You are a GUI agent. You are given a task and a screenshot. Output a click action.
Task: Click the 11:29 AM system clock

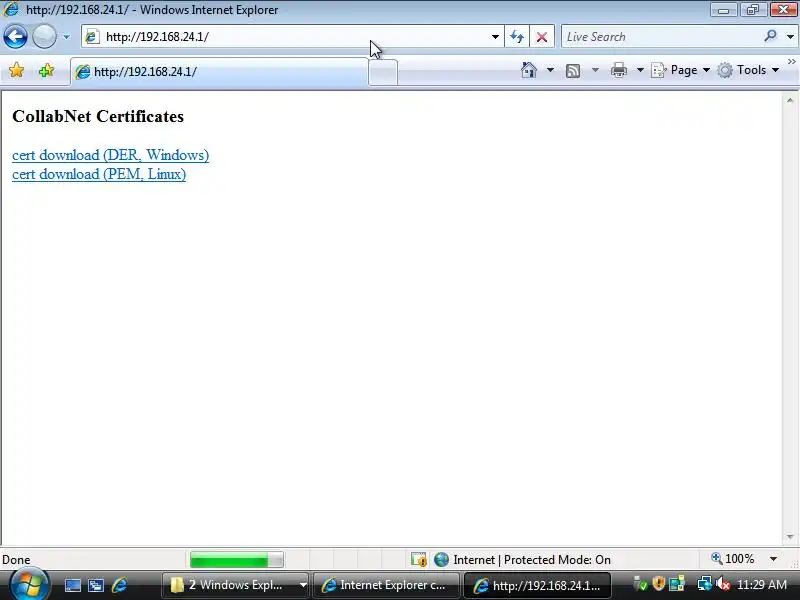tap(762, 584)
